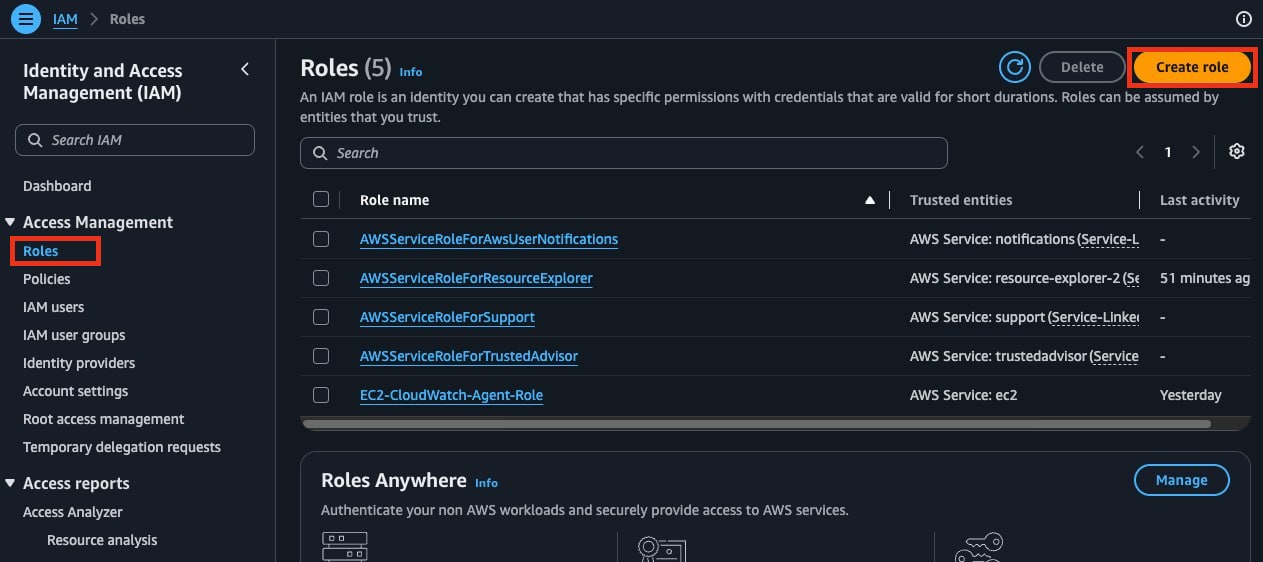Click the Manage button for Roles Anywhere

tap(1182, 480)
